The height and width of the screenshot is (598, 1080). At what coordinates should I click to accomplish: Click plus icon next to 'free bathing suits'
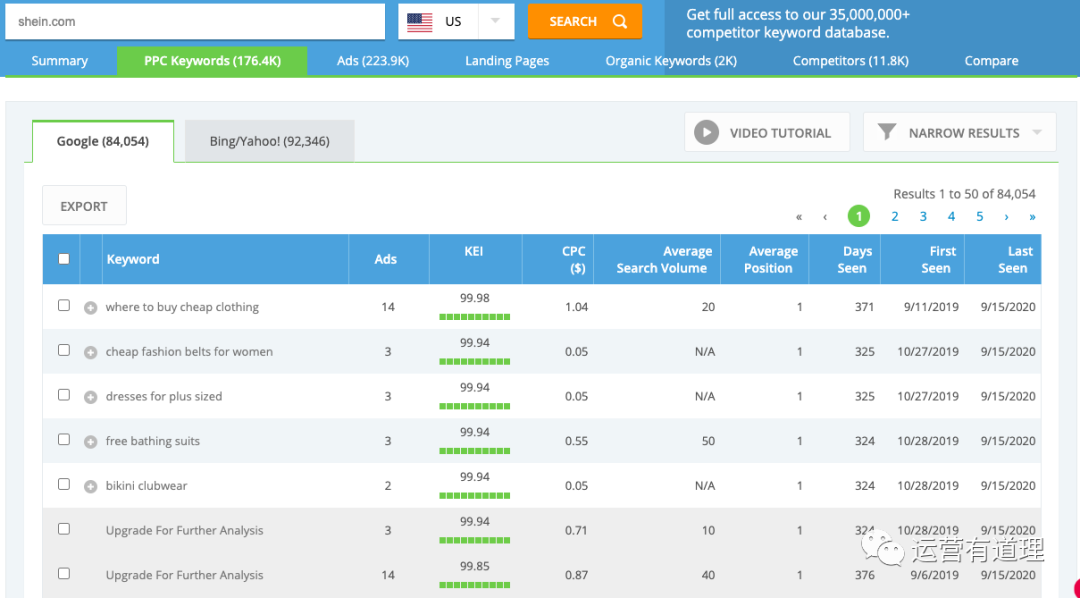[x=91, y=442]
